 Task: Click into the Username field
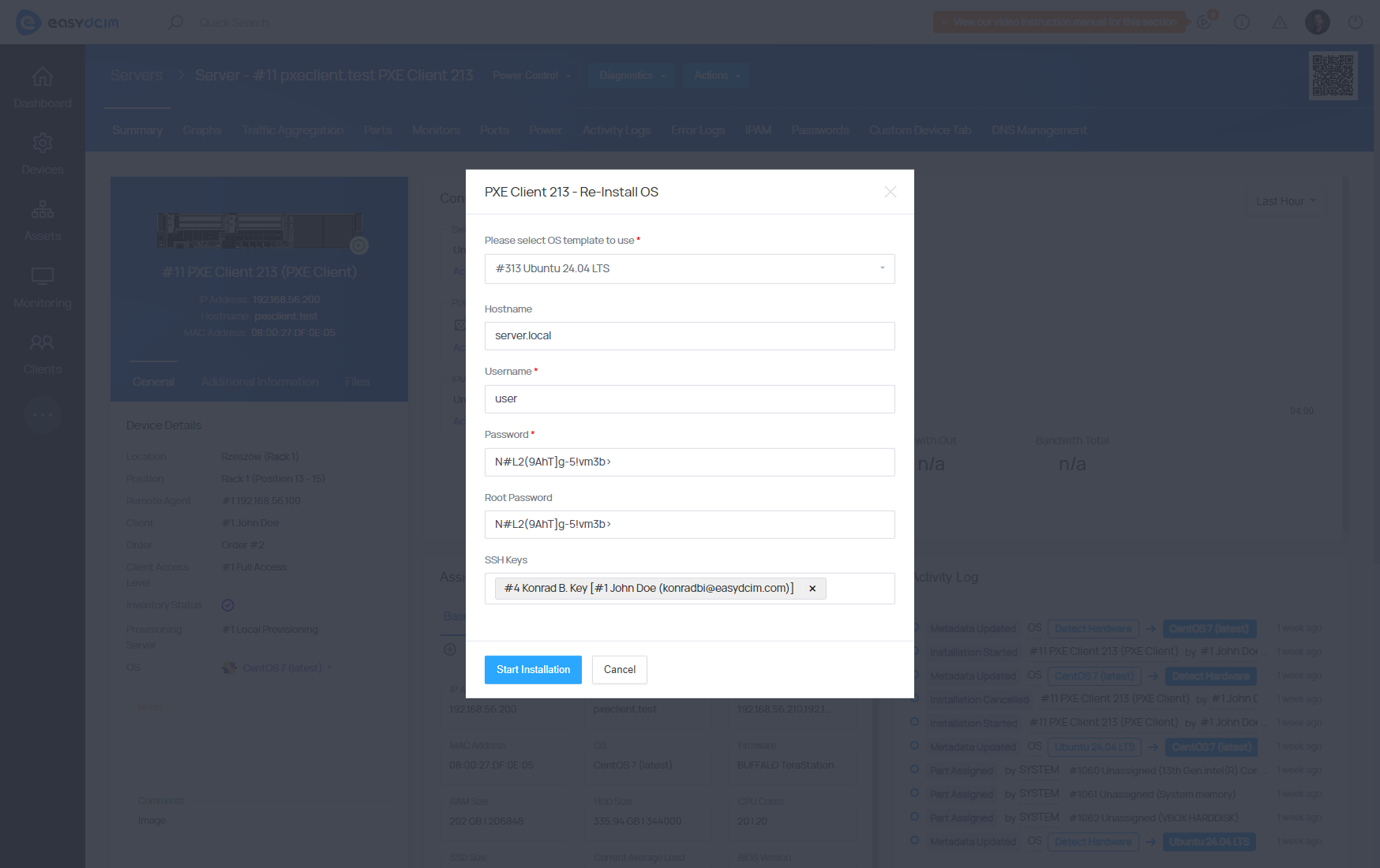tap(690, 398)
